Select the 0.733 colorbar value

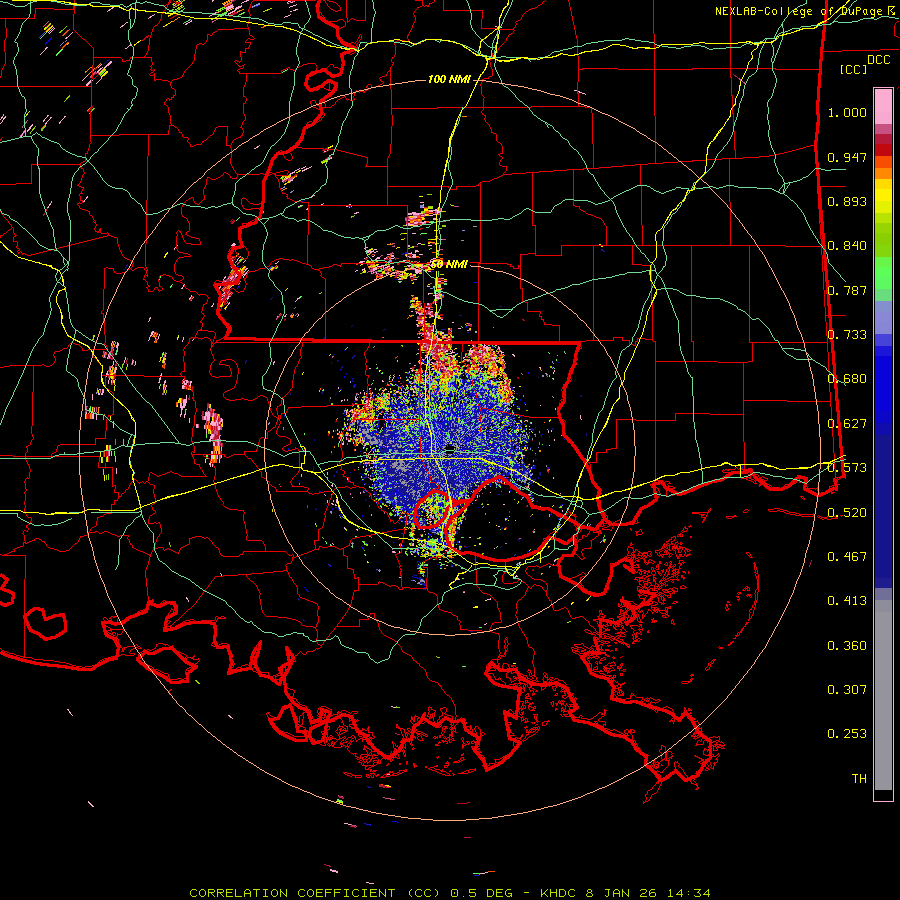coord(847,335)
